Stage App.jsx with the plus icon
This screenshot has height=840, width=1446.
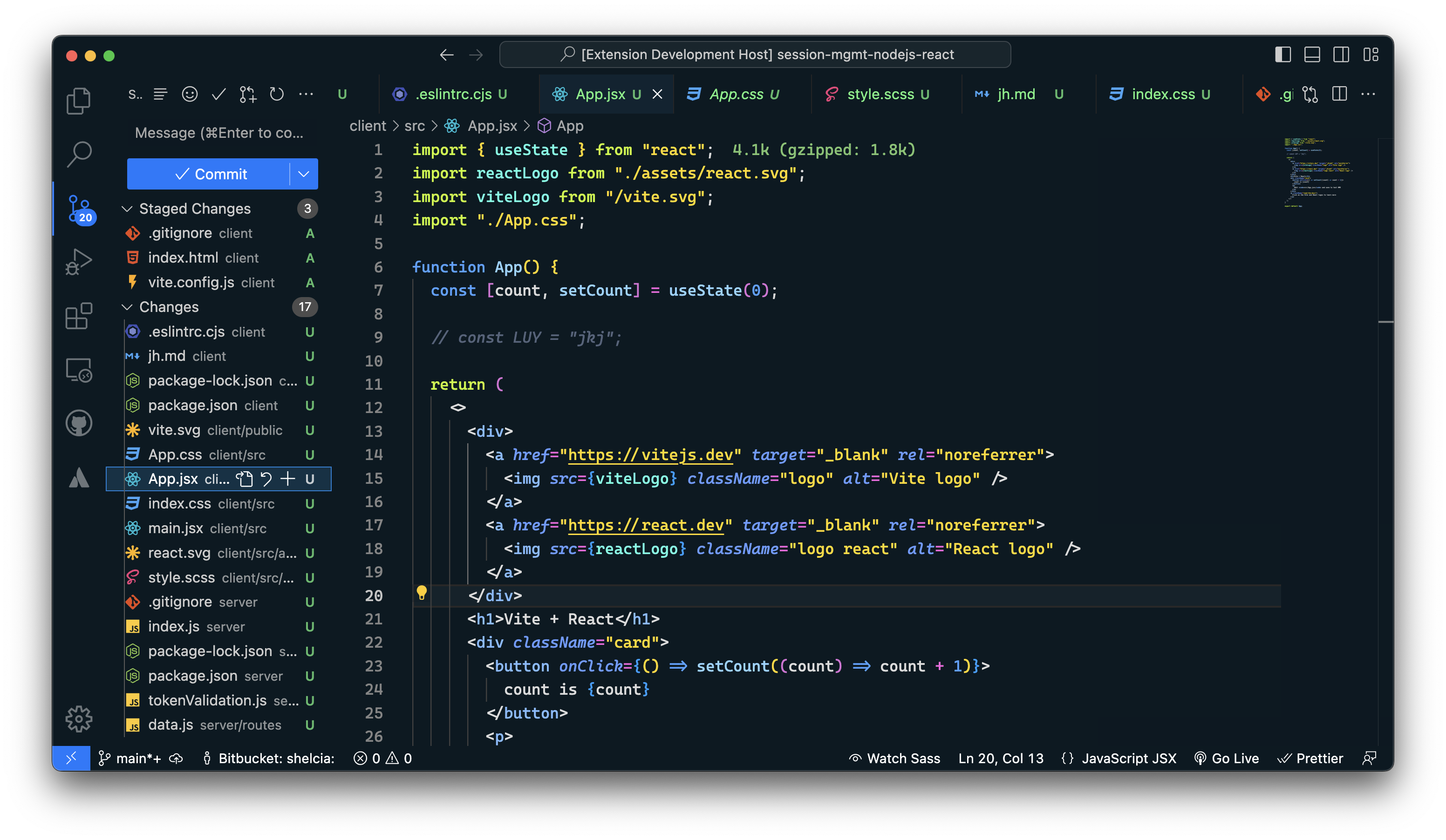pyautogui.click(x=287, y=479)
